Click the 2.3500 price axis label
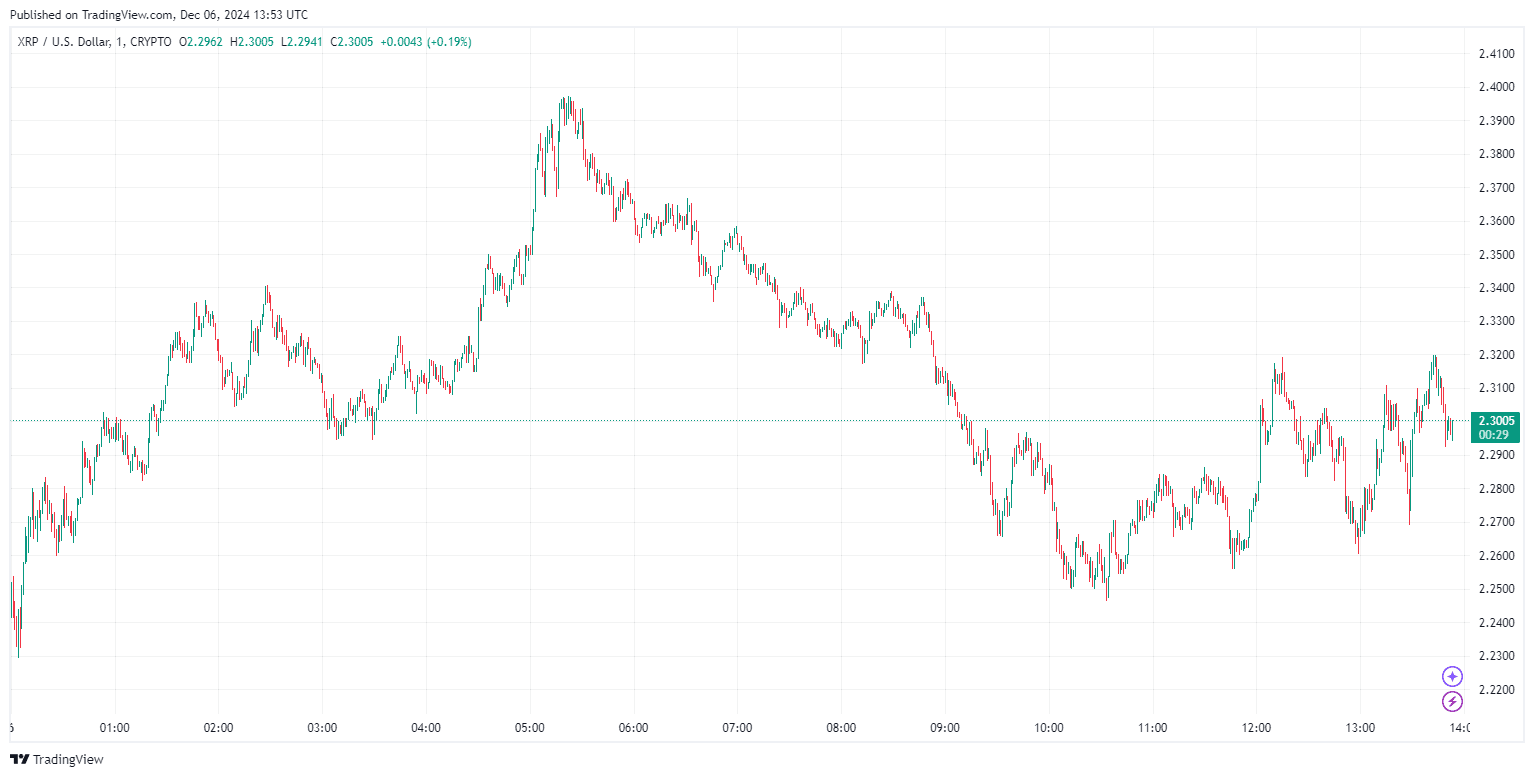The image size is (1534, 777). (1496, 254)
